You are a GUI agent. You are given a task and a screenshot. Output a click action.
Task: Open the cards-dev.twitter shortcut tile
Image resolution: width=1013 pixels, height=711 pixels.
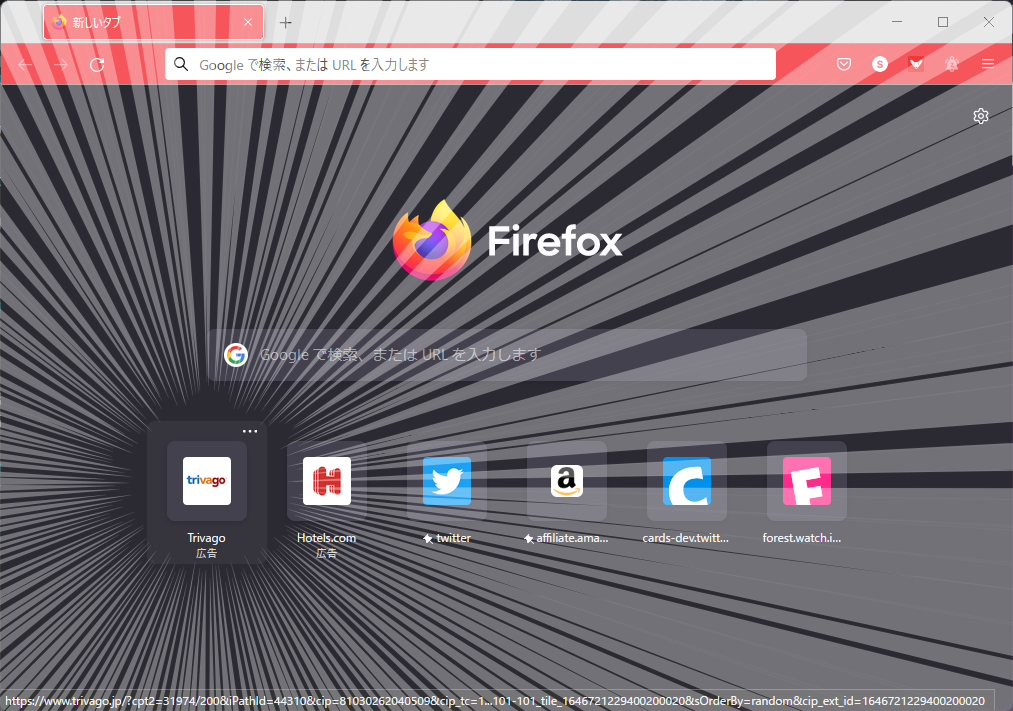tap(686, 481)
